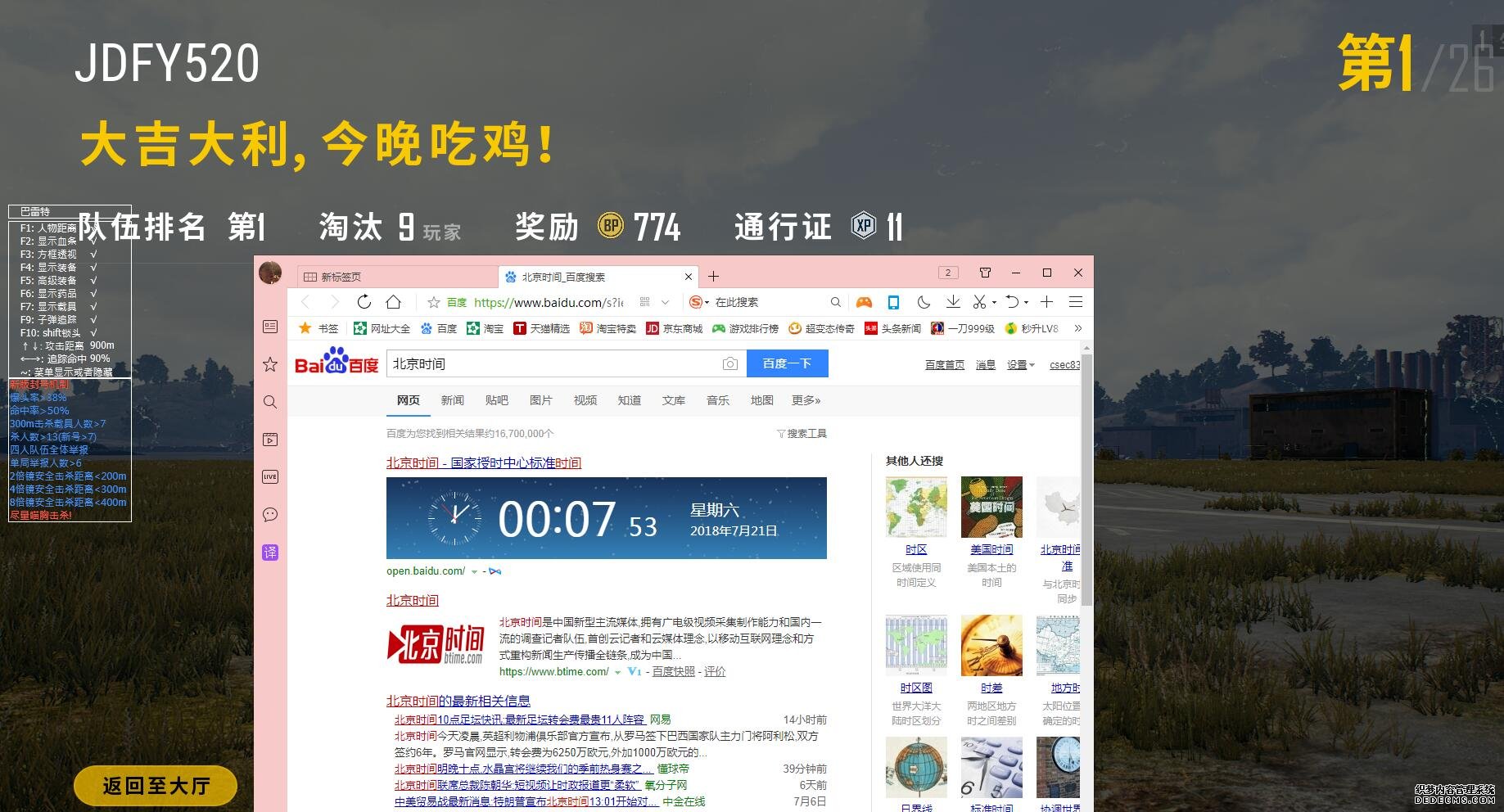Click the scissors screenshot tool icon
The image size is (1504, 812).
pyautogui.click(x=979, y=302)
